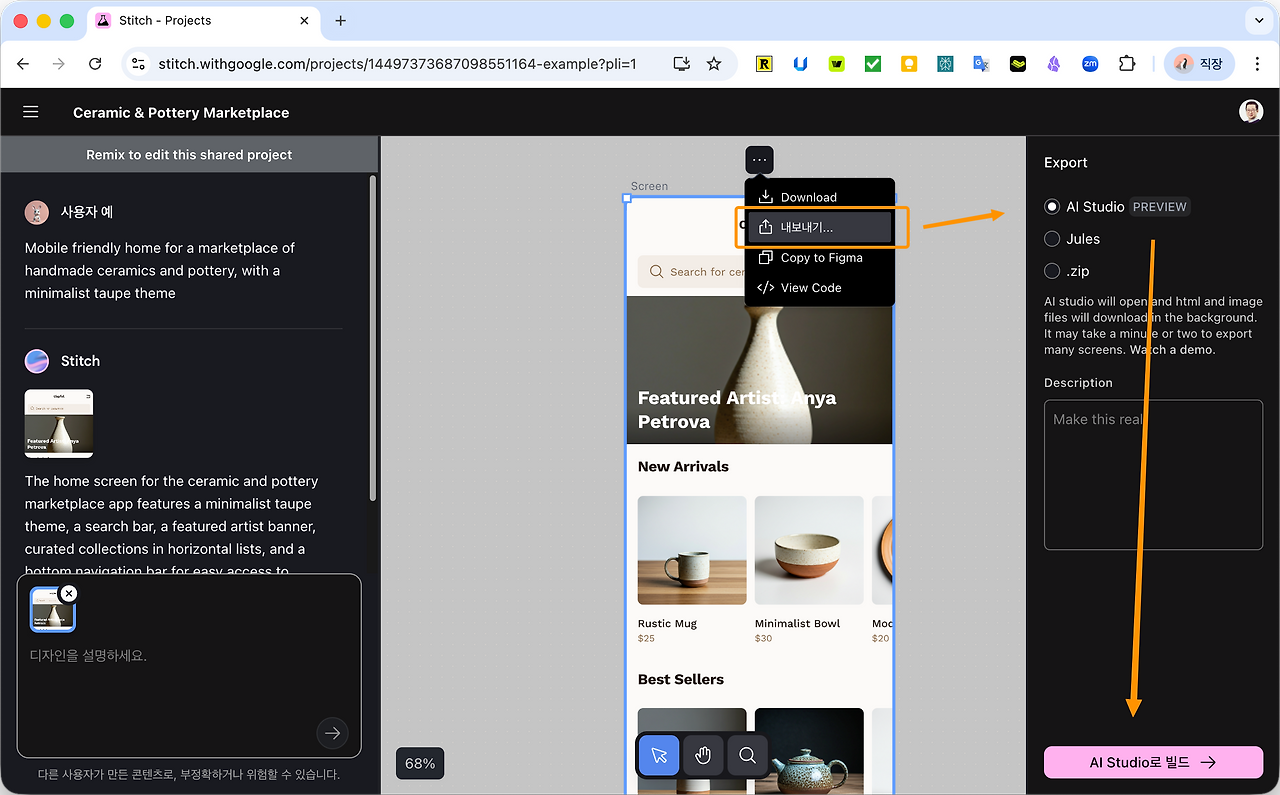Image resolution: width=1280 pixels, height=795 pixels.
Task: Click the $25 price label
Action: (x=646, y=638)
